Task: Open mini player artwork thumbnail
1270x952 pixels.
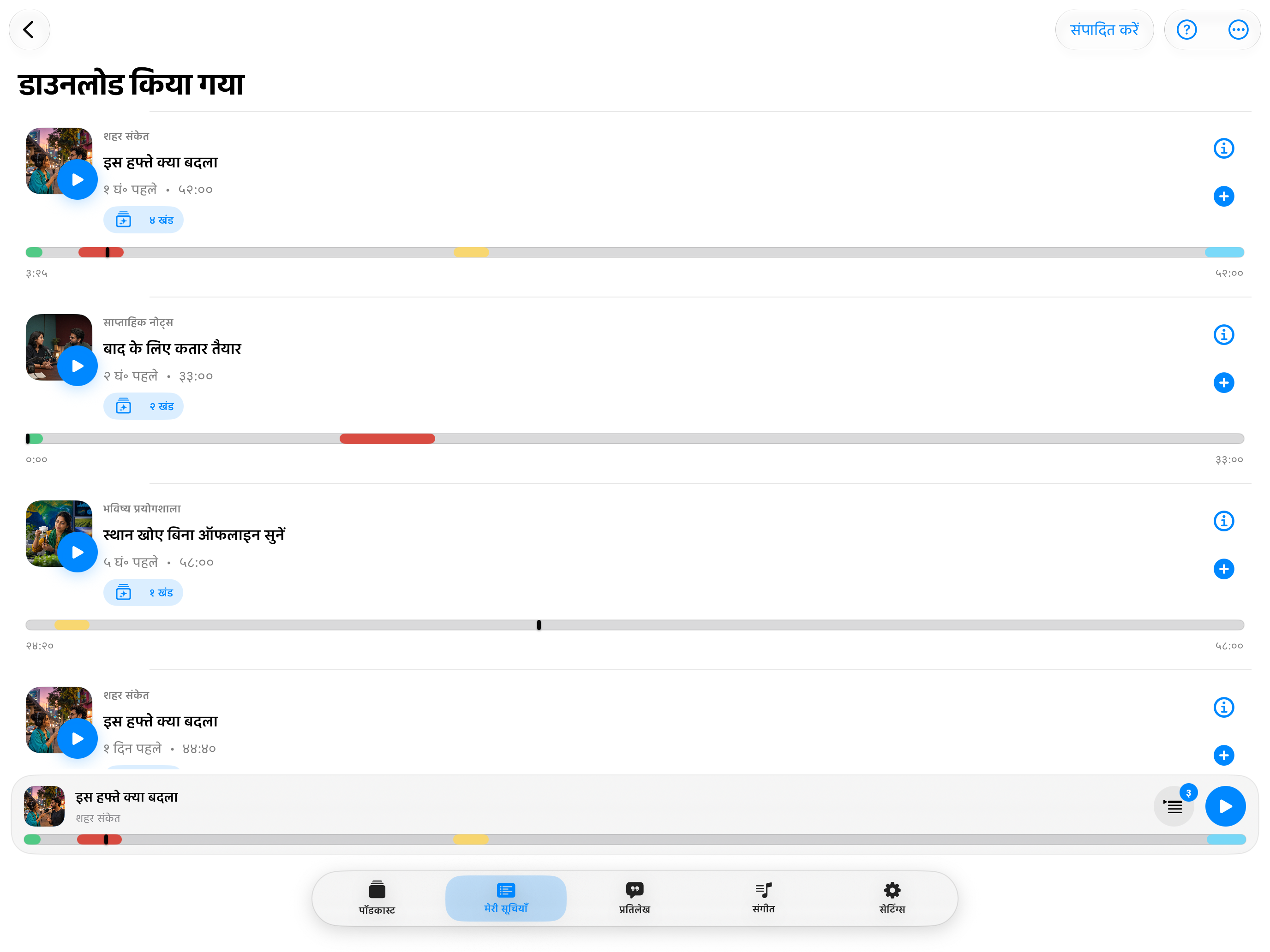Action: [x=44, y=806]
